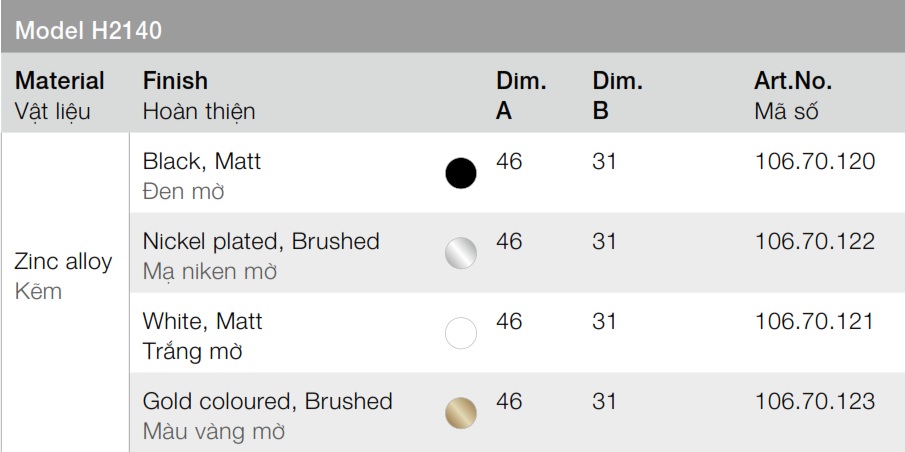Click the Zinc alloy material cell
The width and height of the screenshot is (905, 452).
[64, 262]
